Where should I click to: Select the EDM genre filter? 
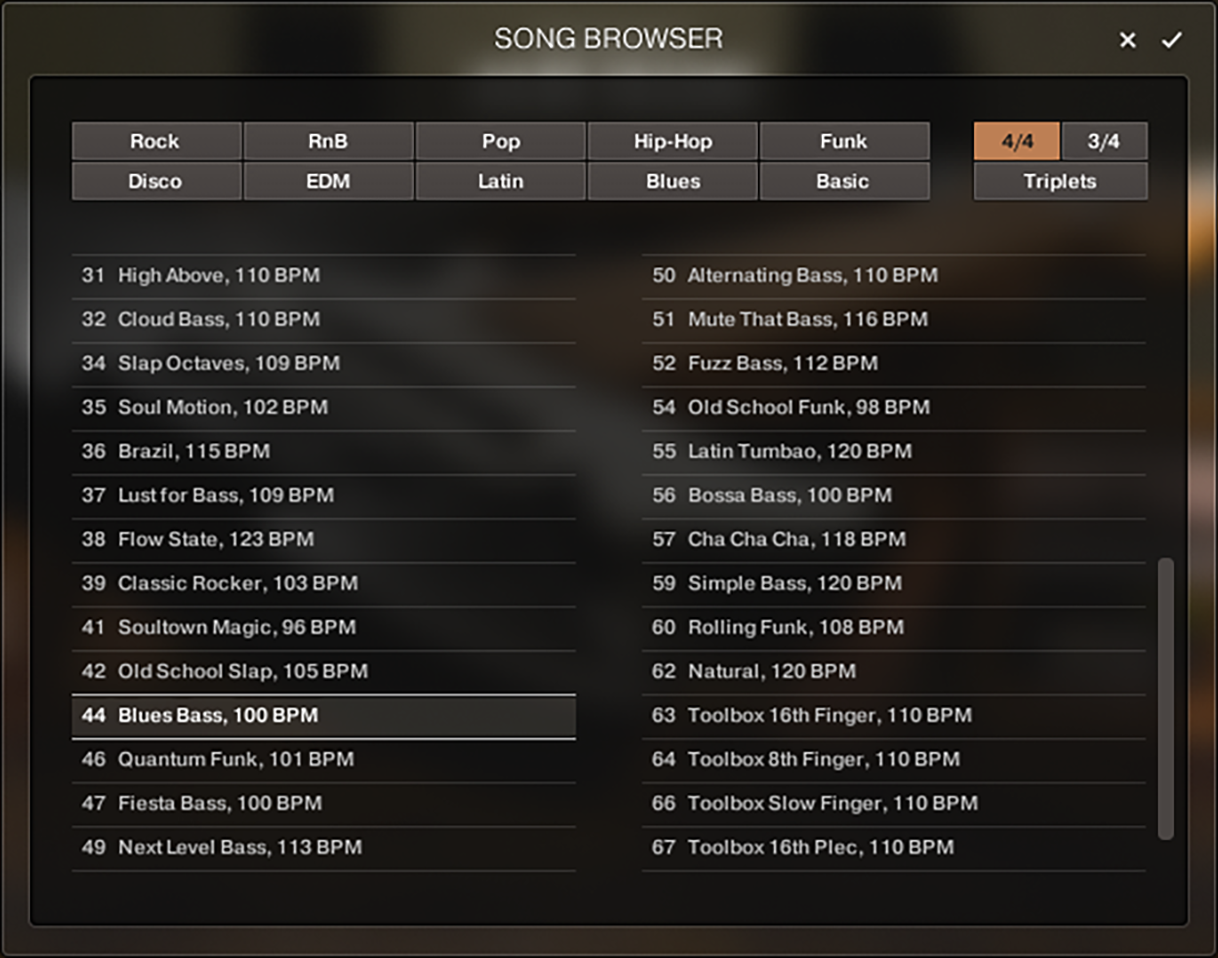[328, 181]
